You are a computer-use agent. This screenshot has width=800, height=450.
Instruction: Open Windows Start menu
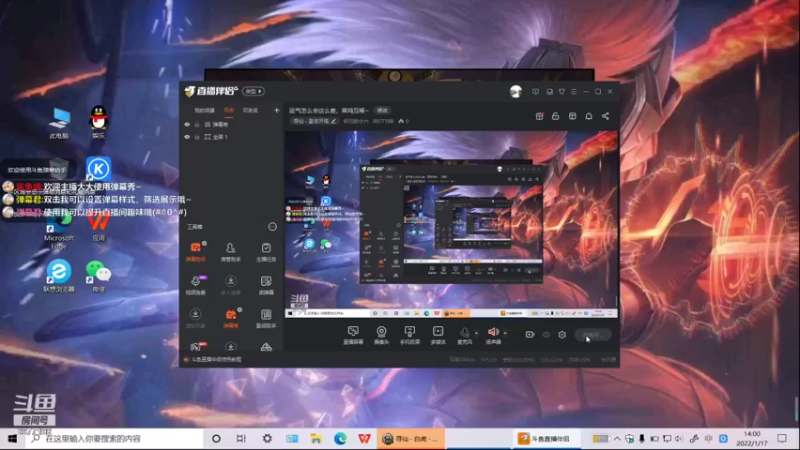click(x=12, y=438)
